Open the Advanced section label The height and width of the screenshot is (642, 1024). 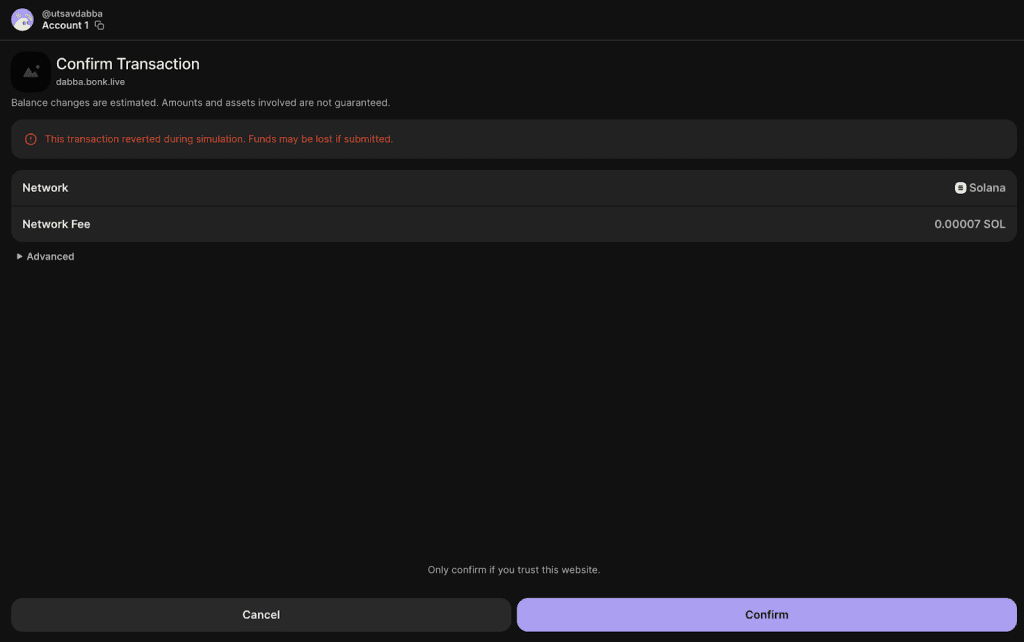click(x=50, y=257)
